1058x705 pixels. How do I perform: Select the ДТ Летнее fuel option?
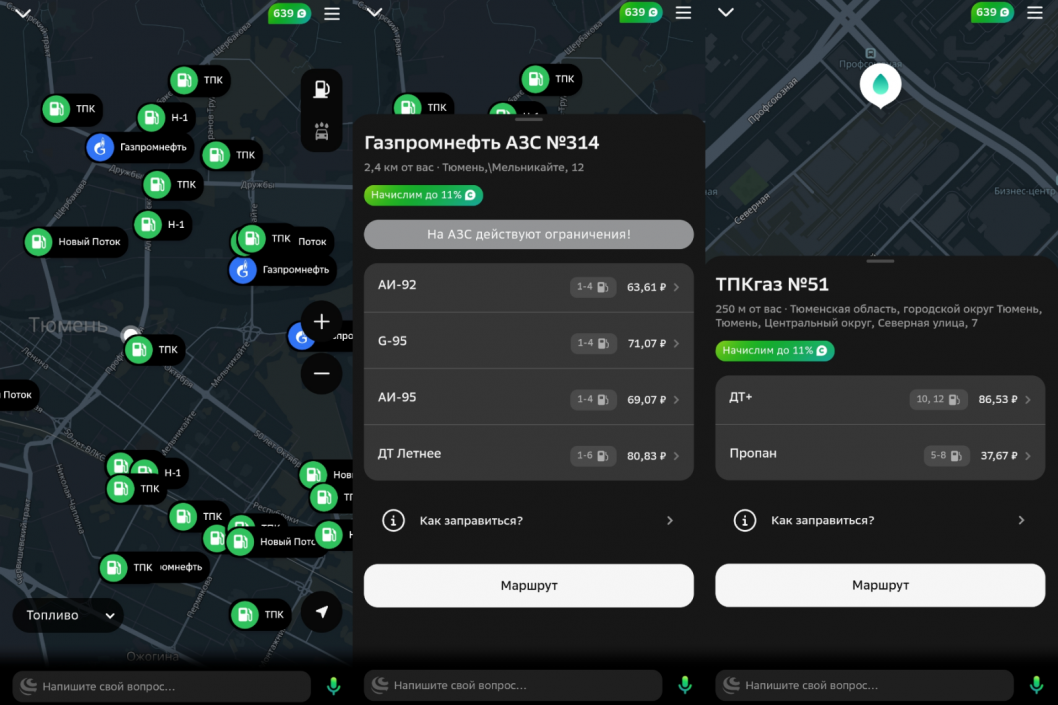click(528, 455)
